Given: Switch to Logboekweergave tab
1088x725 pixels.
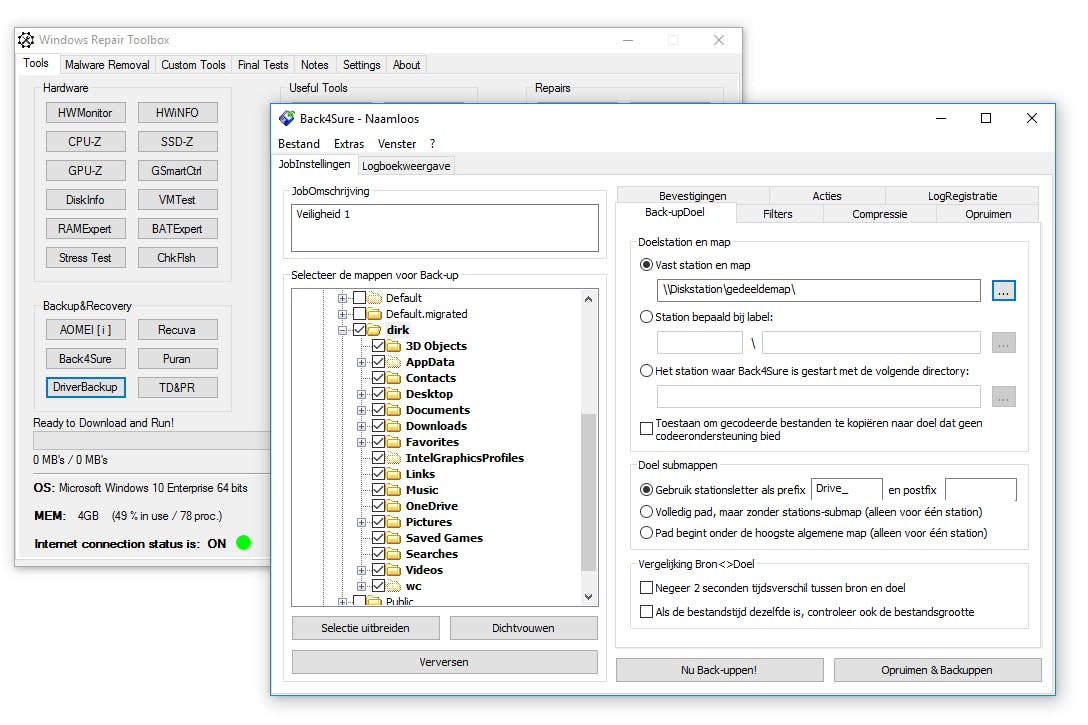Looking at the screenshot, I should [406, 166].
